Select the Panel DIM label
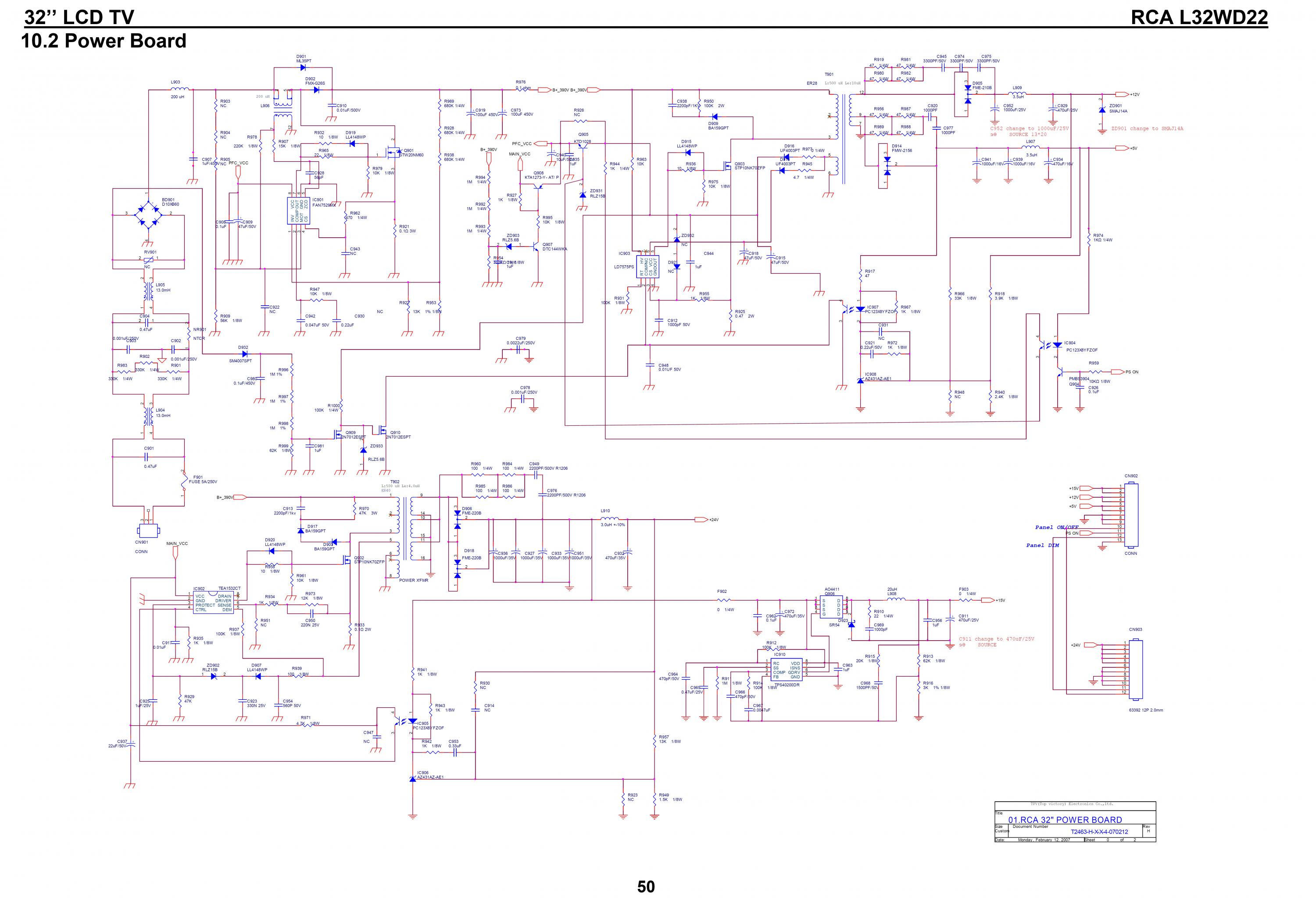The image size is (1316, 902). click(1043, 545)
